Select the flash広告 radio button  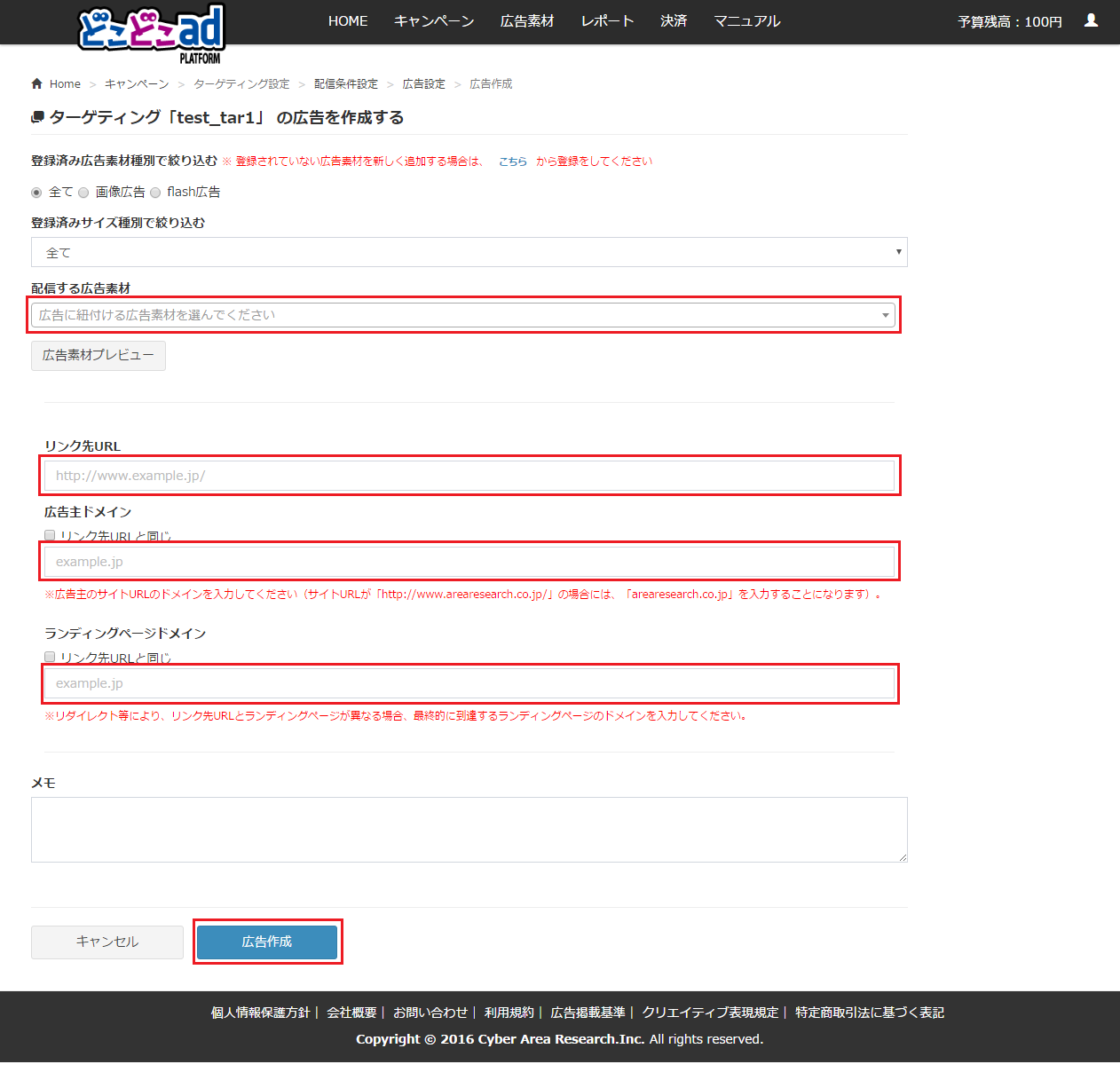coord(155,193)
